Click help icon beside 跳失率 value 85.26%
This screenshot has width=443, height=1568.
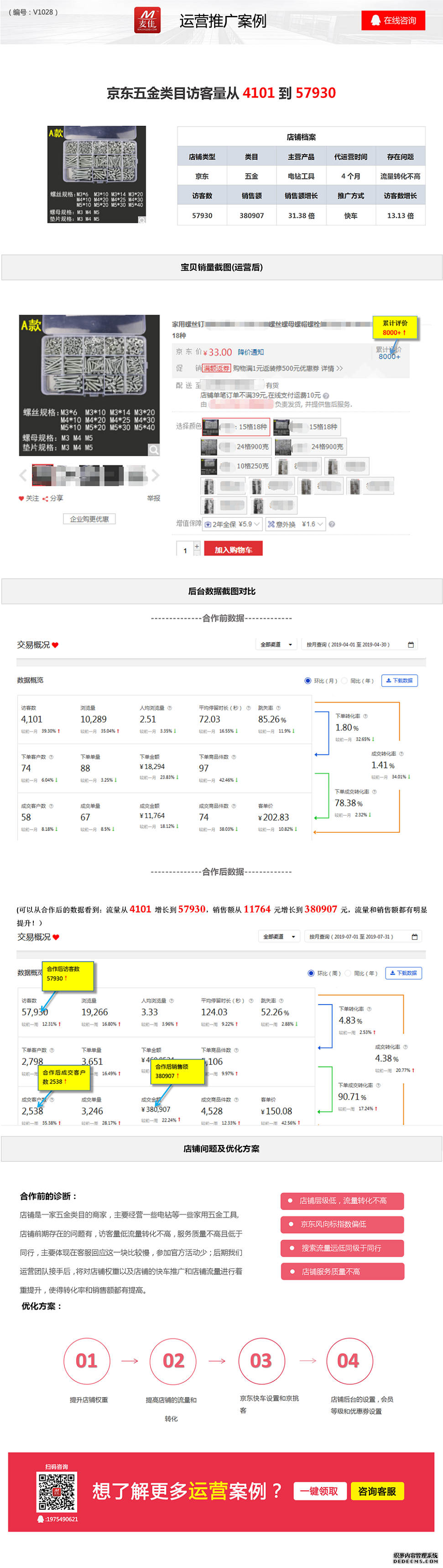click(278, 708)
